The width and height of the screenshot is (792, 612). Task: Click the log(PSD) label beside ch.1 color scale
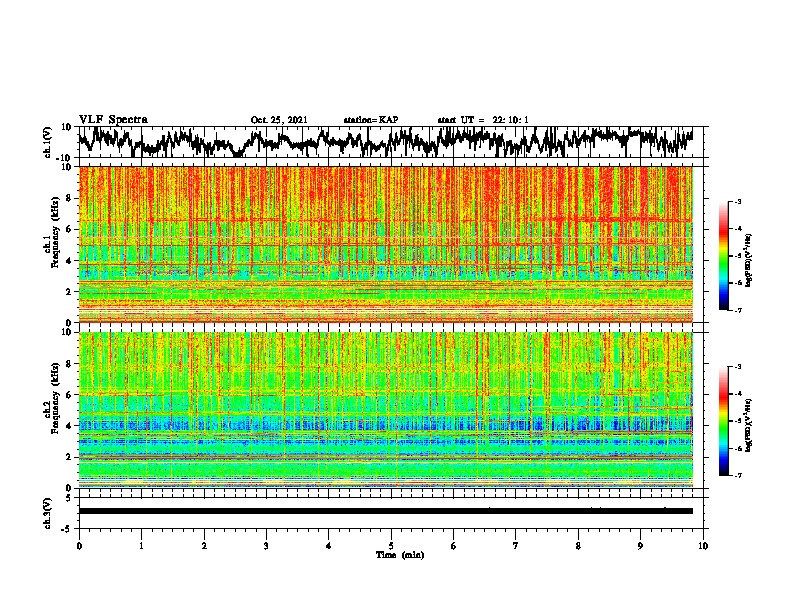click(749, 261)
